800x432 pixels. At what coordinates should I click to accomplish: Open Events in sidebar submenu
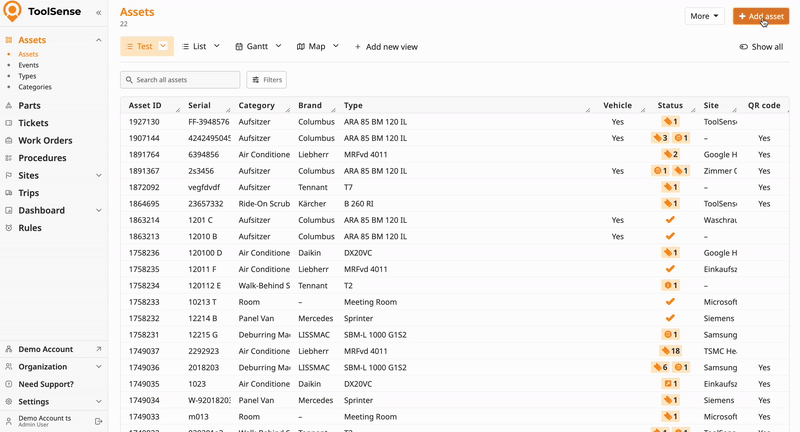[29, 65]
